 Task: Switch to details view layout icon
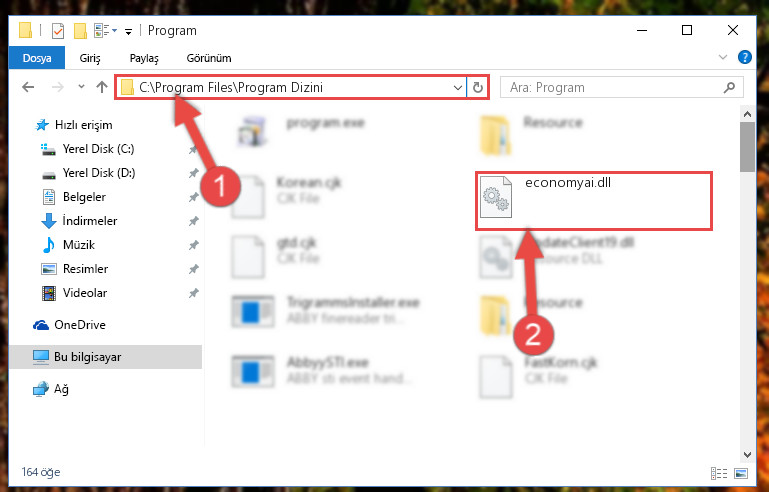coord(719,473)
